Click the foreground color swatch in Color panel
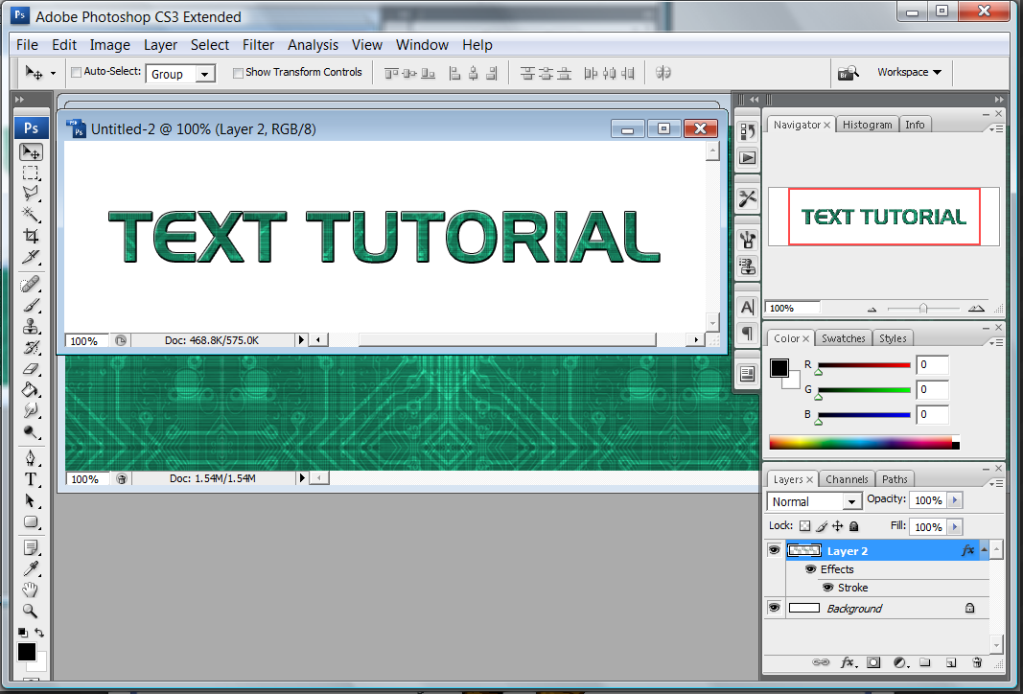 [779, 368]
